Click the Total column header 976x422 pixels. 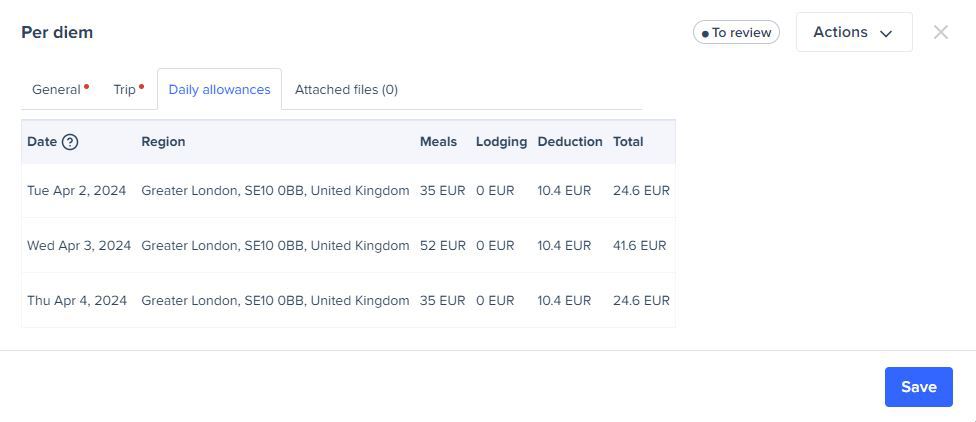pos(628,142)
